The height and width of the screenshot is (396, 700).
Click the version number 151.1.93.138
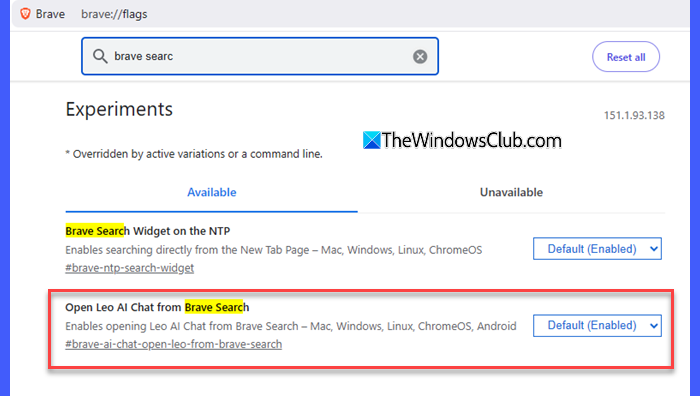coord(634,115)
